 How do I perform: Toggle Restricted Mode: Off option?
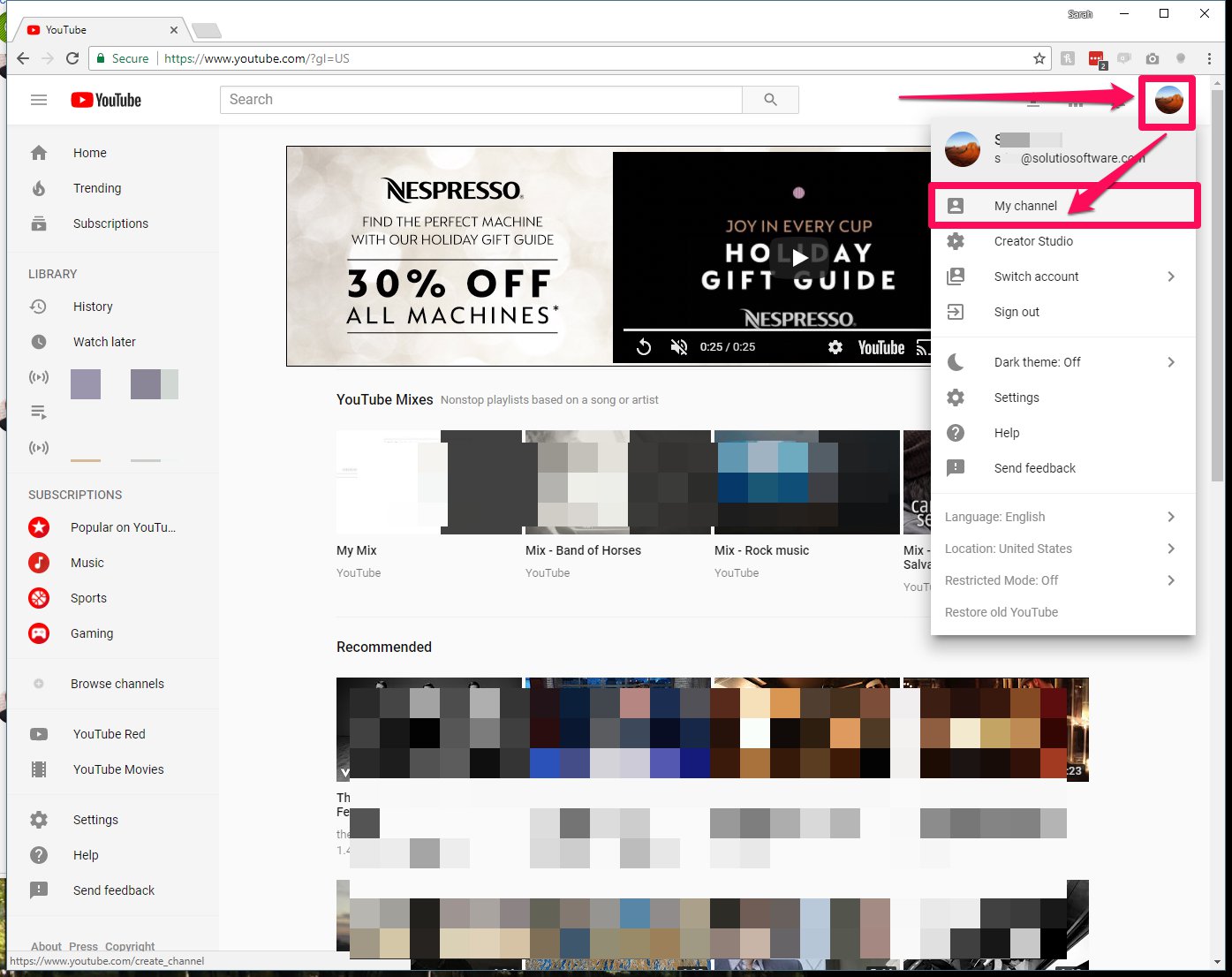pos(1063,580)
